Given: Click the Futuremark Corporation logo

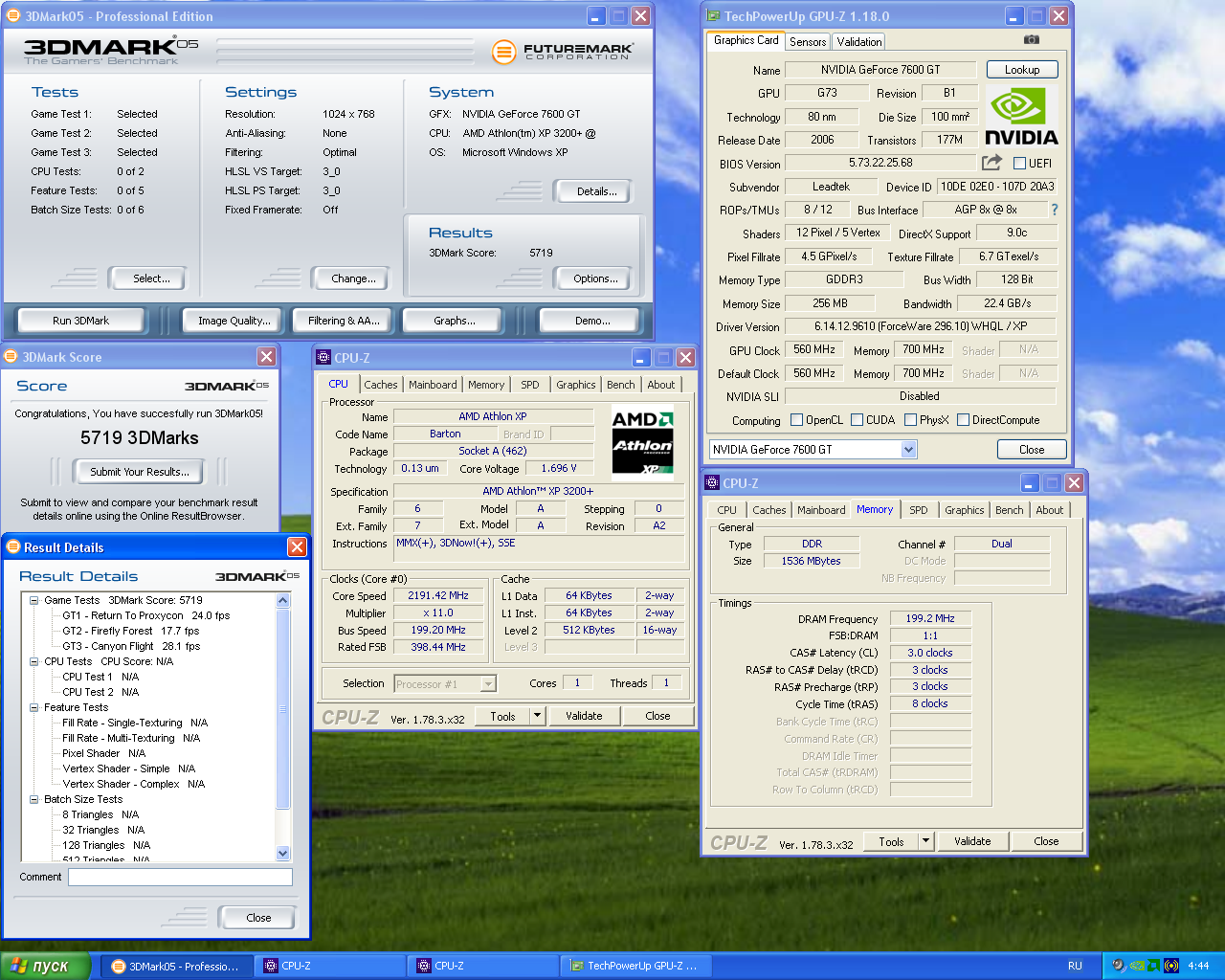Looking at the screenshot, I should 563,52.
